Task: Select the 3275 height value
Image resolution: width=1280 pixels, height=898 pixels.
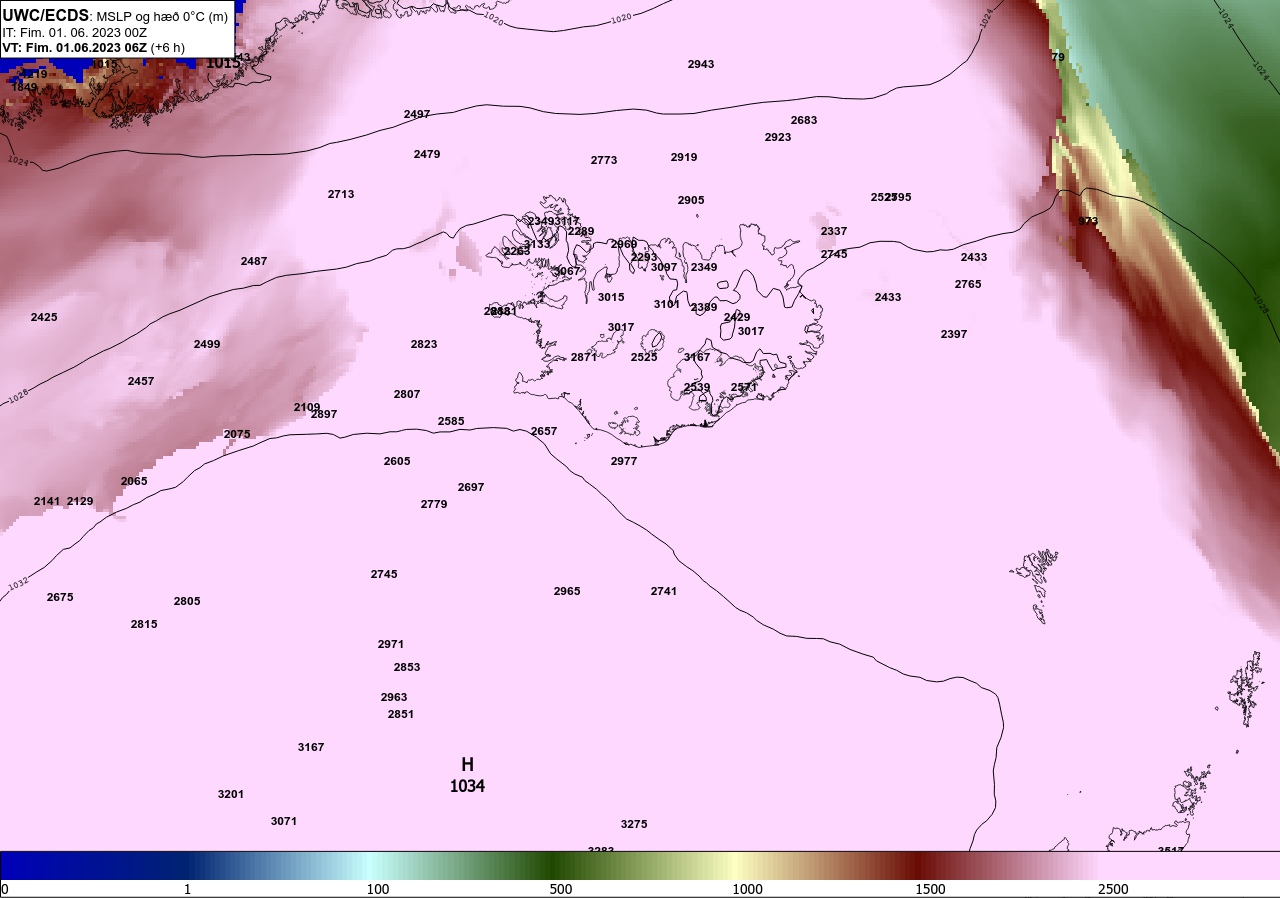Action: [x=634, y=824]
